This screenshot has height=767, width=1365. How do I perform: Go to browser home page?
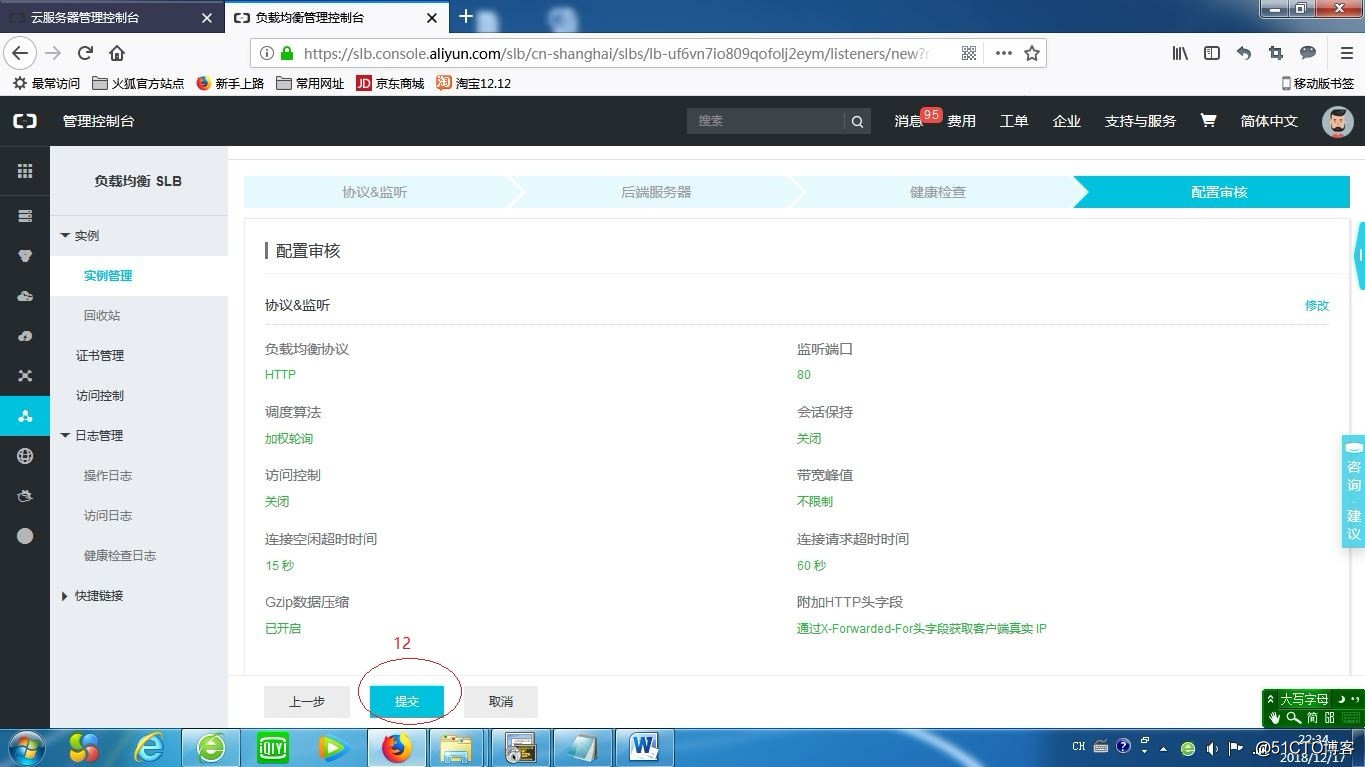[117, 53]
